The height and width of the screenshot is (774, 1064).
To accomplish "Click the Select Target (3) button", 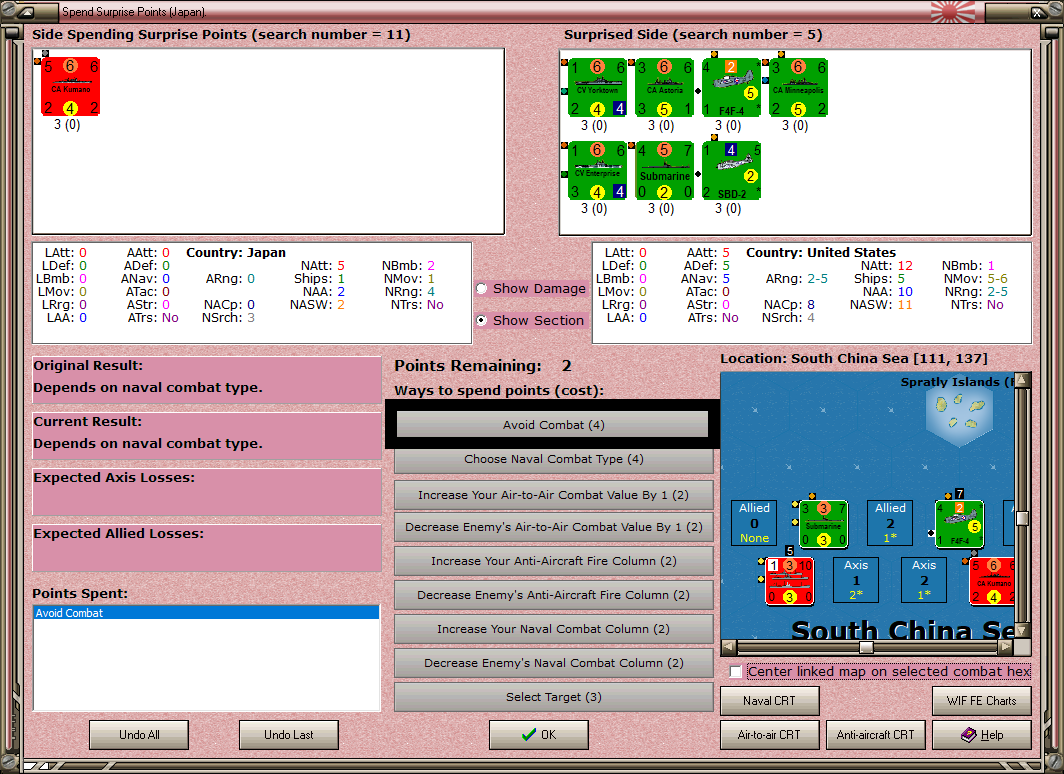I will click(554, 697).
